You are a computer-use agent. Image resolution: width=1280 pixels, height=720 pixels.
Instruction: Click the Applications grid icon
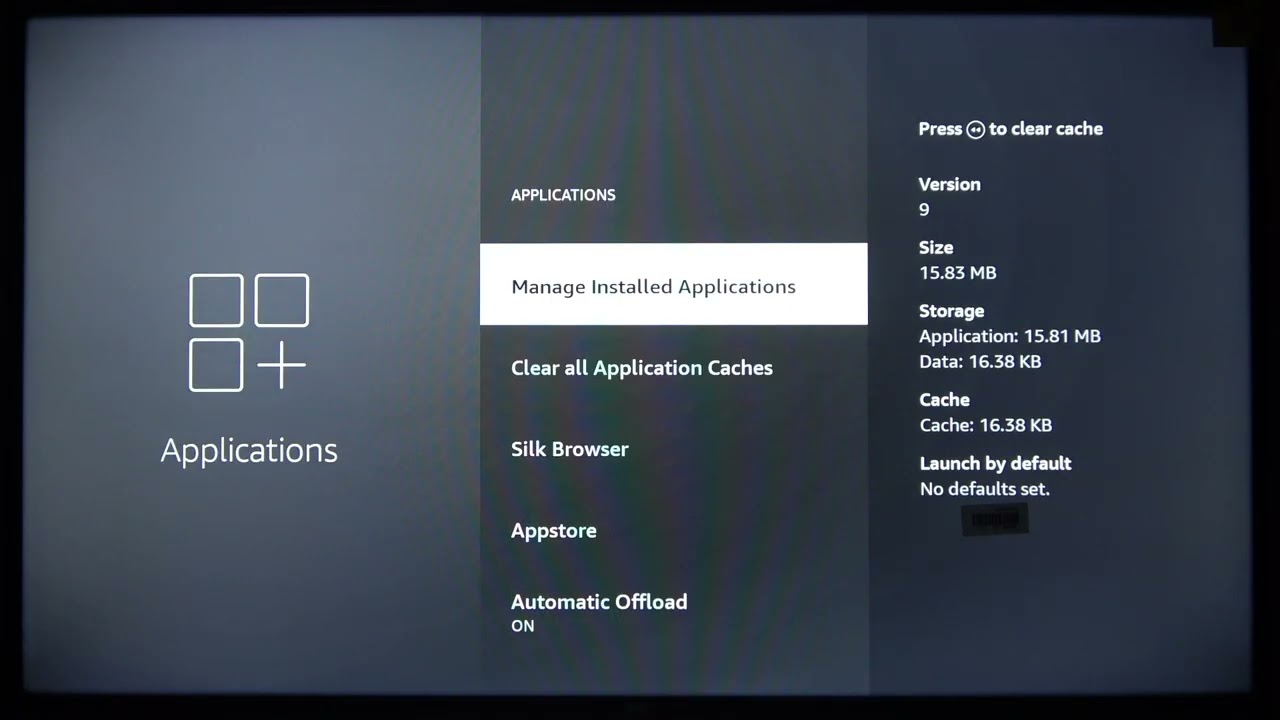tap(249, 332)
